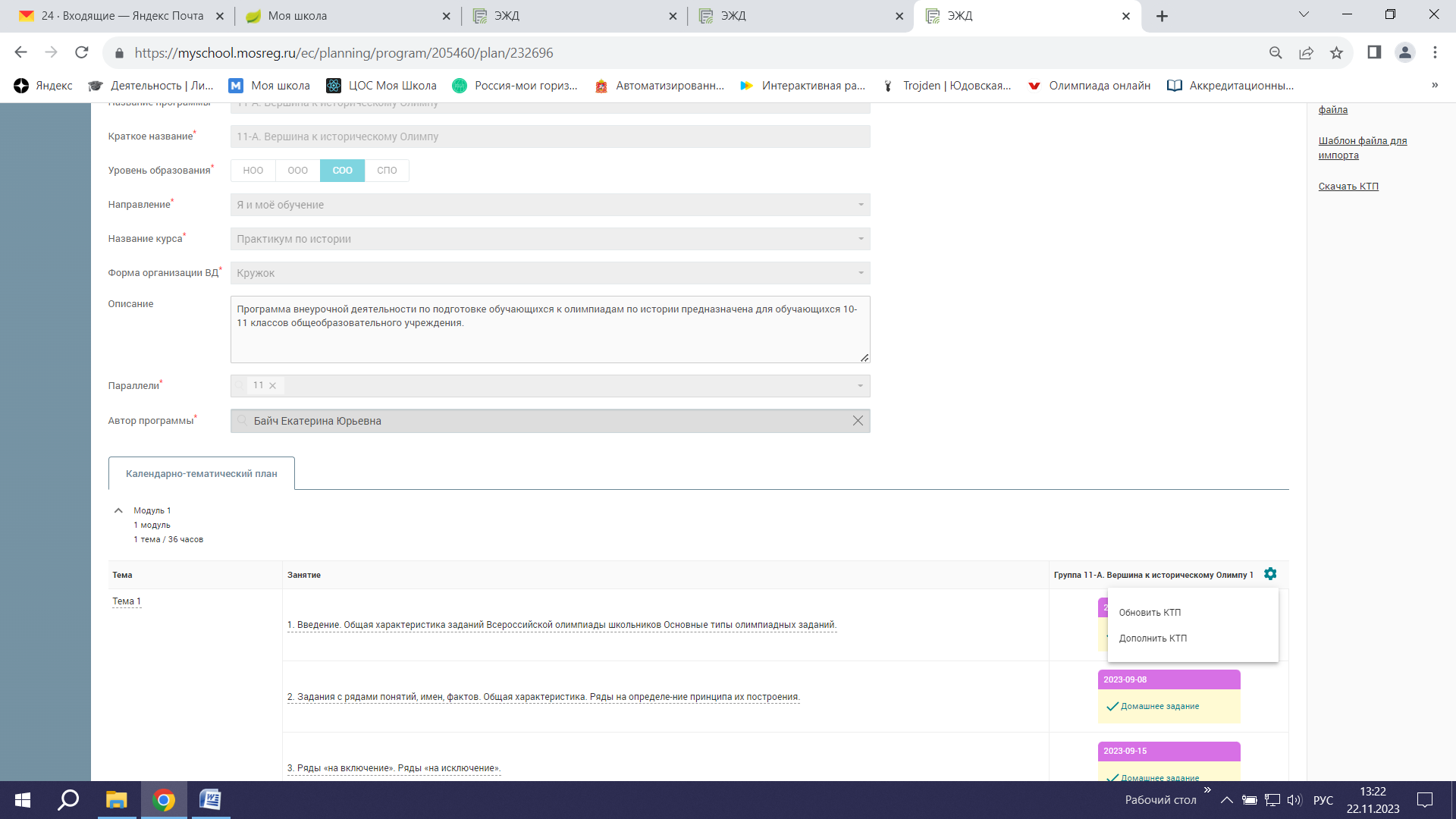Switch to the Яндекс Почта tab

pos(121,16)
